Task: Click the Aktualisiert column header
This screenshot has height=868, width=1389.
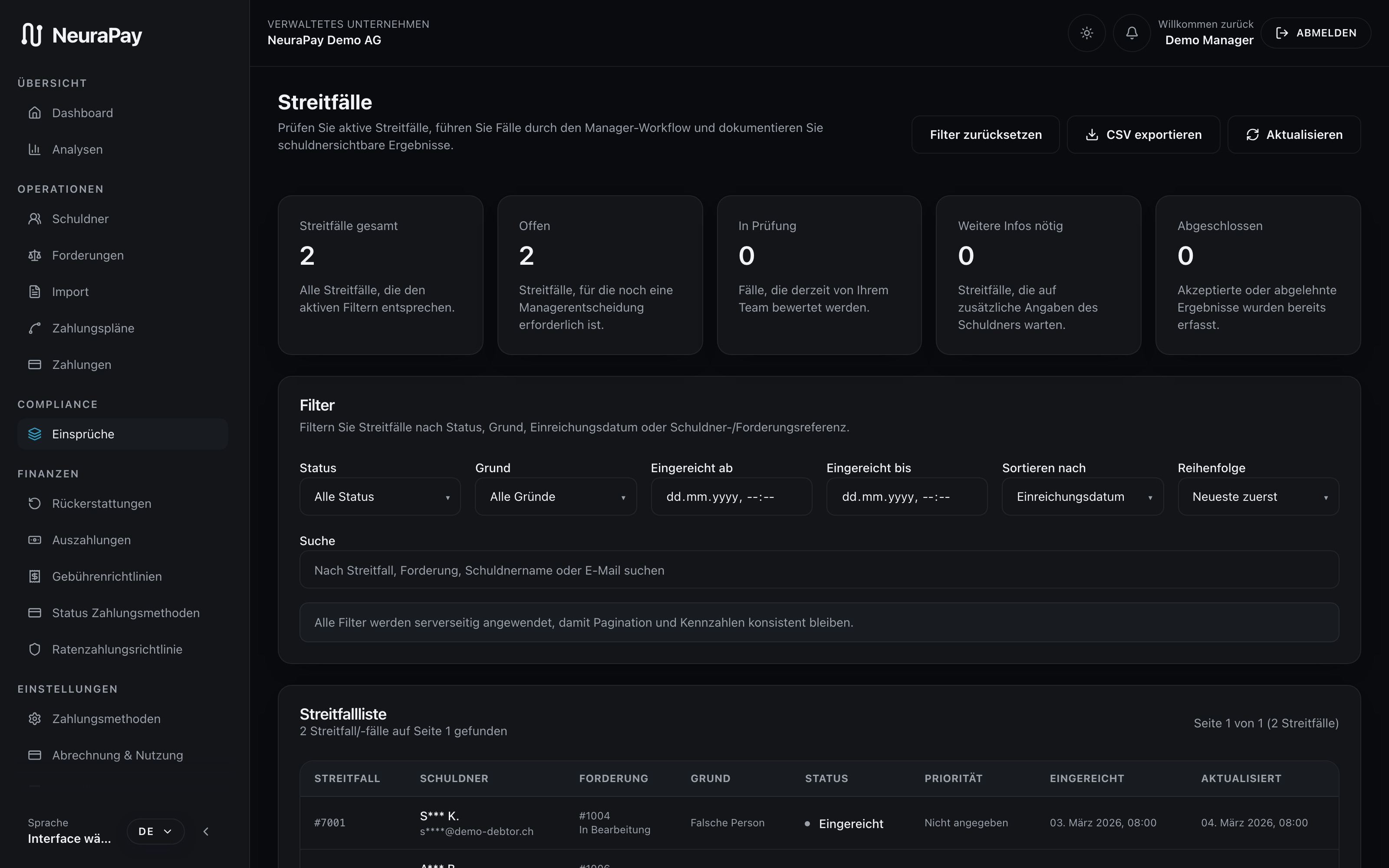Action: point(1241,779)
